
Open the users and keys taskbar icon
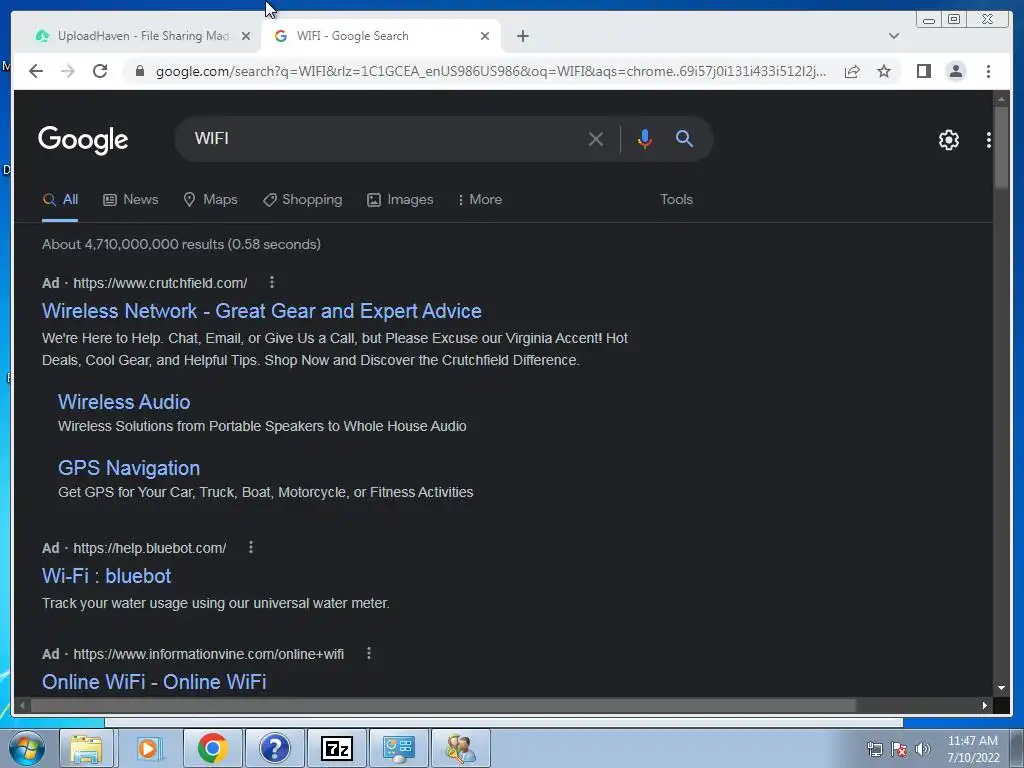(x=461, y=748)
